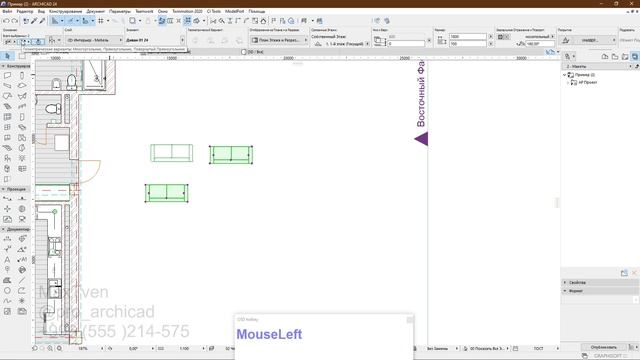Select the Circle/Arc tool

(x=7, y=291)
